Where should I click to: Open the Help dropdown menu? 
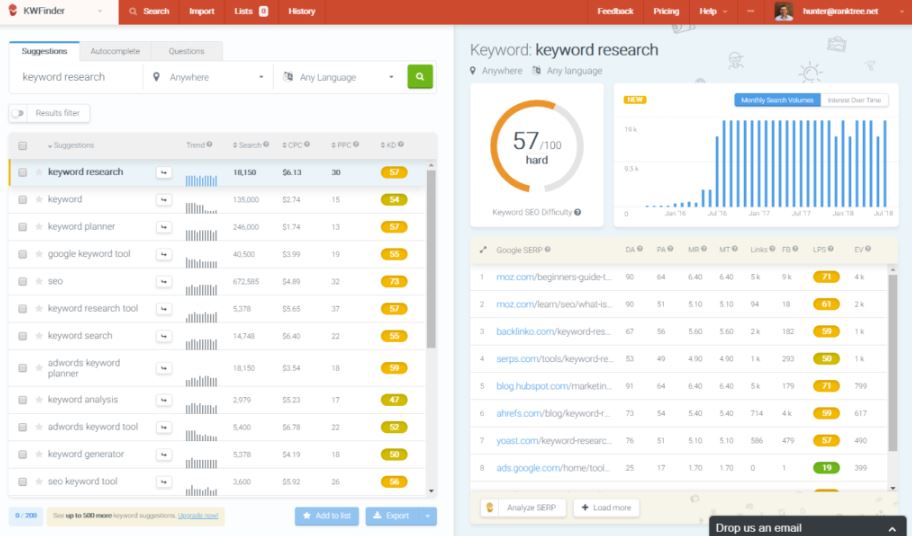[713, 11]
